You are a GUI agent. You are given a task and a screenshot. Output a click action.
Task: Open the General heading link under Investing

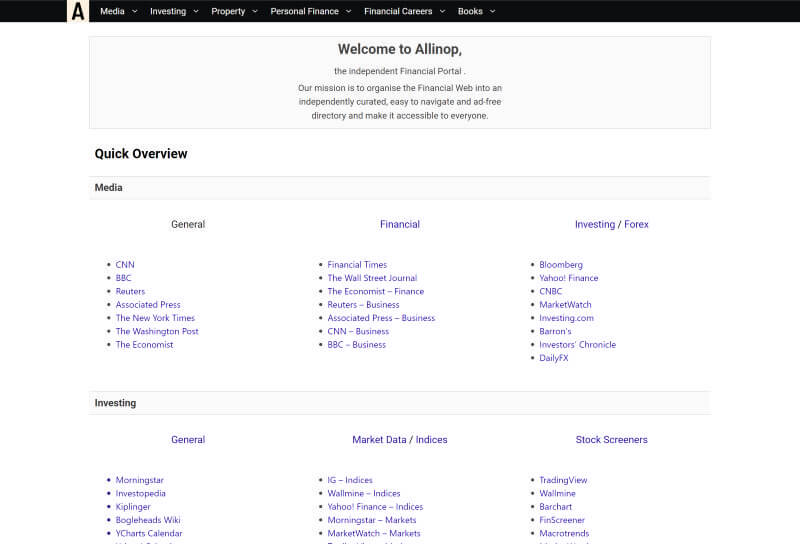point(188,439)
